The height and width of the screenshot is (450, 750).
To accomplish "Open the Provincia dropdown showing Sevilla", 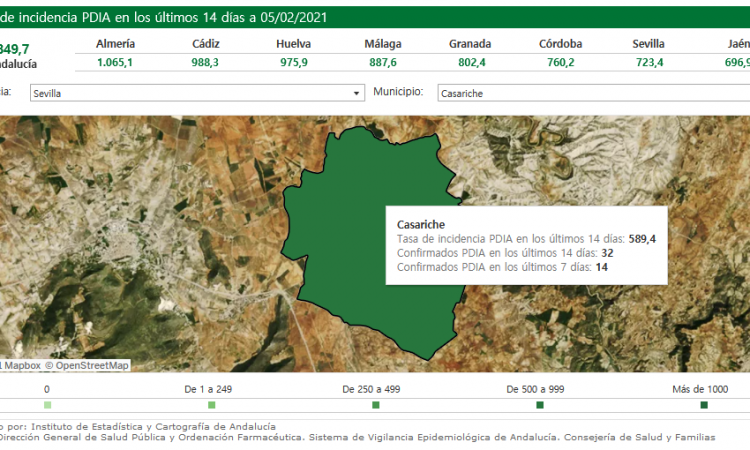I will pos(195,93).
